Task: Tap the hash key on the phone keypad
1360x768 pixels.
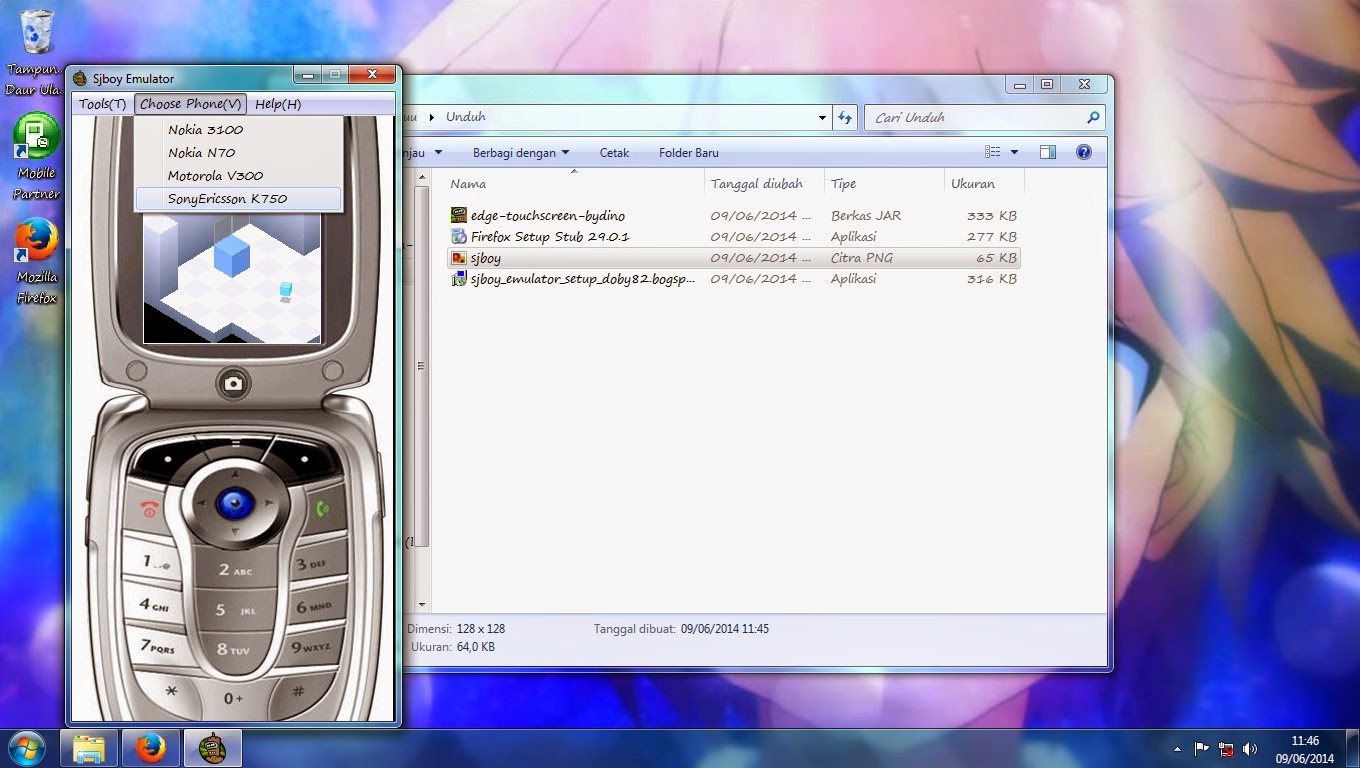Action: tap(297, 690)
